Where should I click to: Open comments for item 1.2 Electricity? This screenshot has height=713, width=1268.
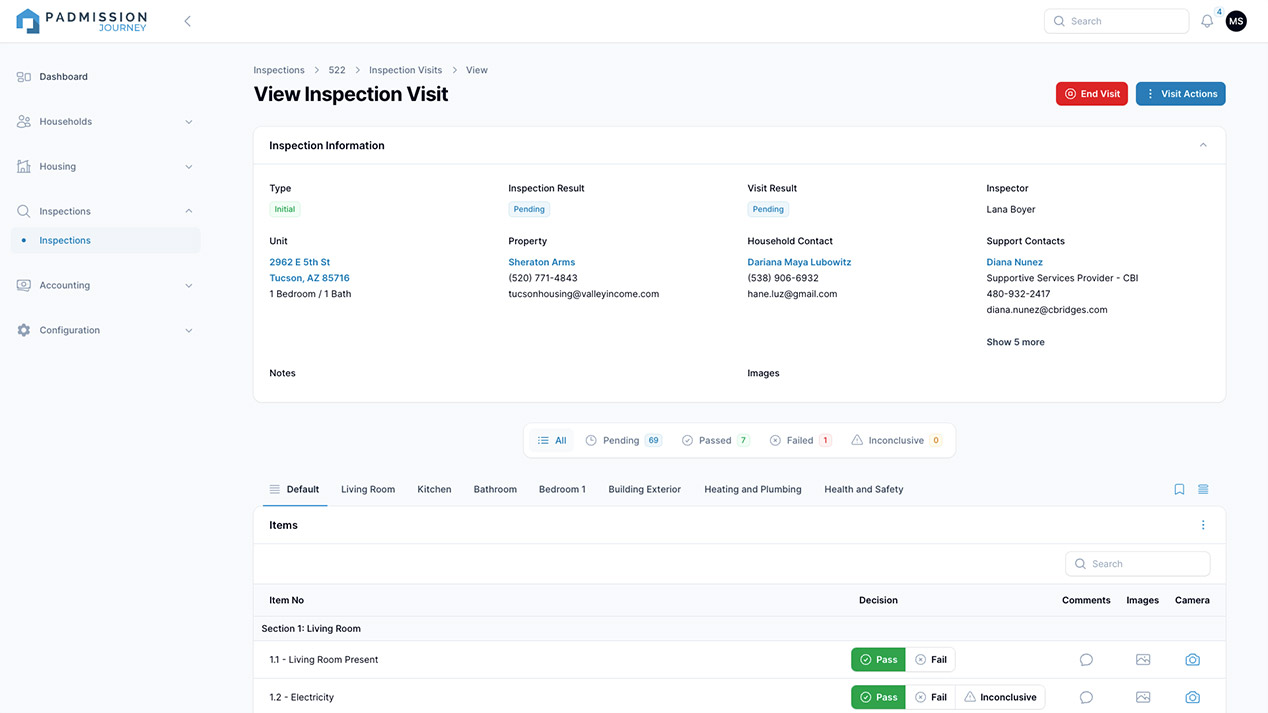[1086, 697]
